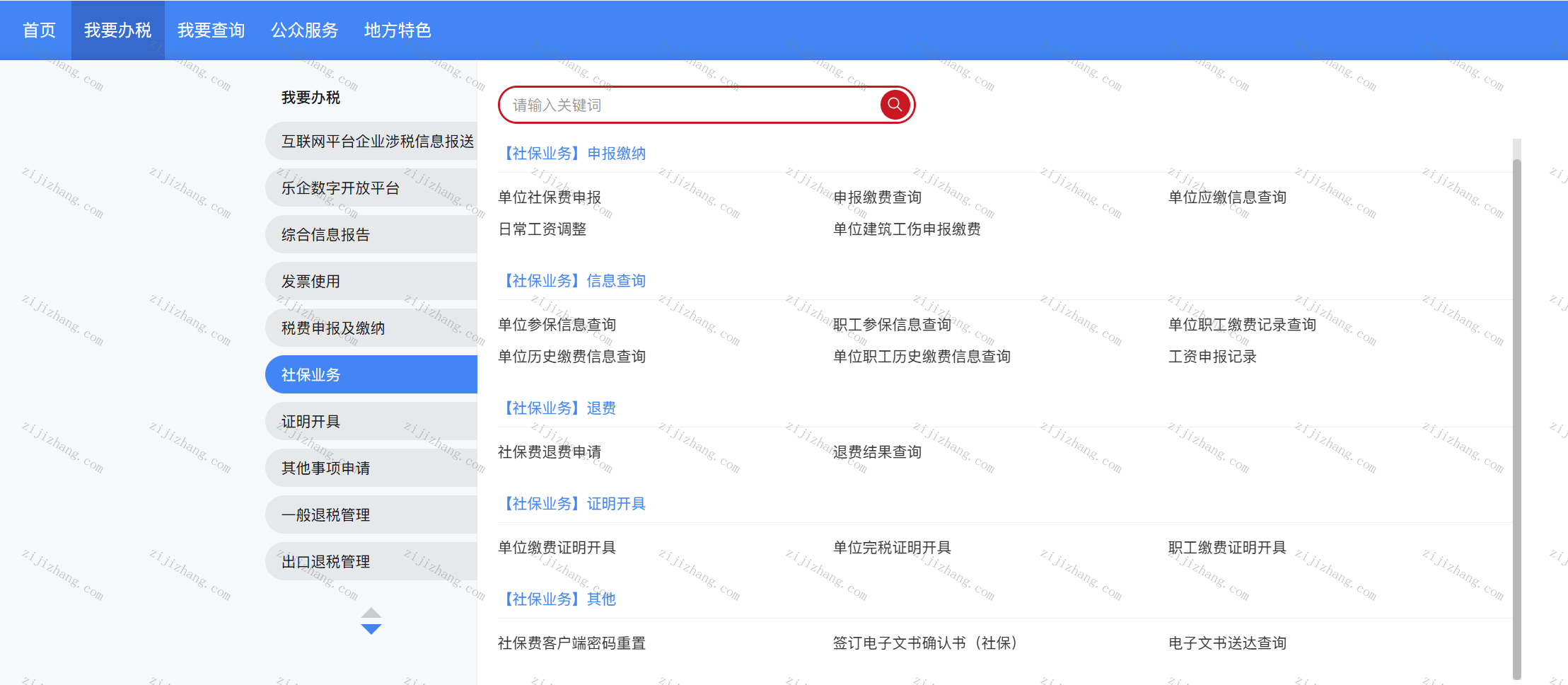Image resolution: width=1568 pixels, height=685 pixels.
Task: Open 单位参保信息查询 link
Action: 557,325
